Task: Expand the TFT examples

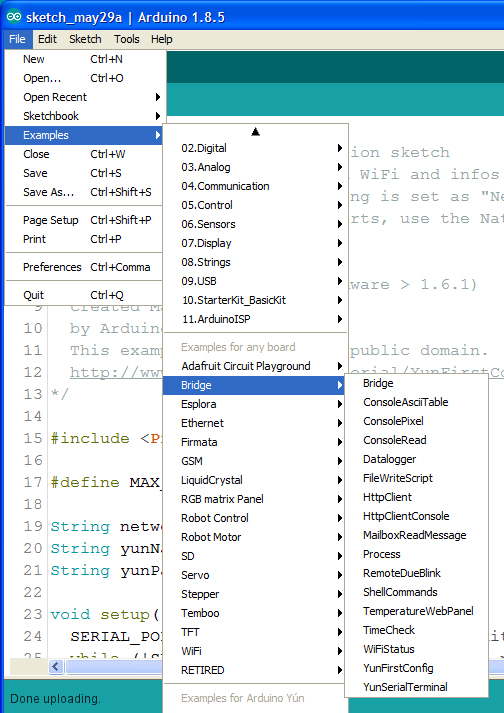Action: pyautogui.click(x=255, y=632)
